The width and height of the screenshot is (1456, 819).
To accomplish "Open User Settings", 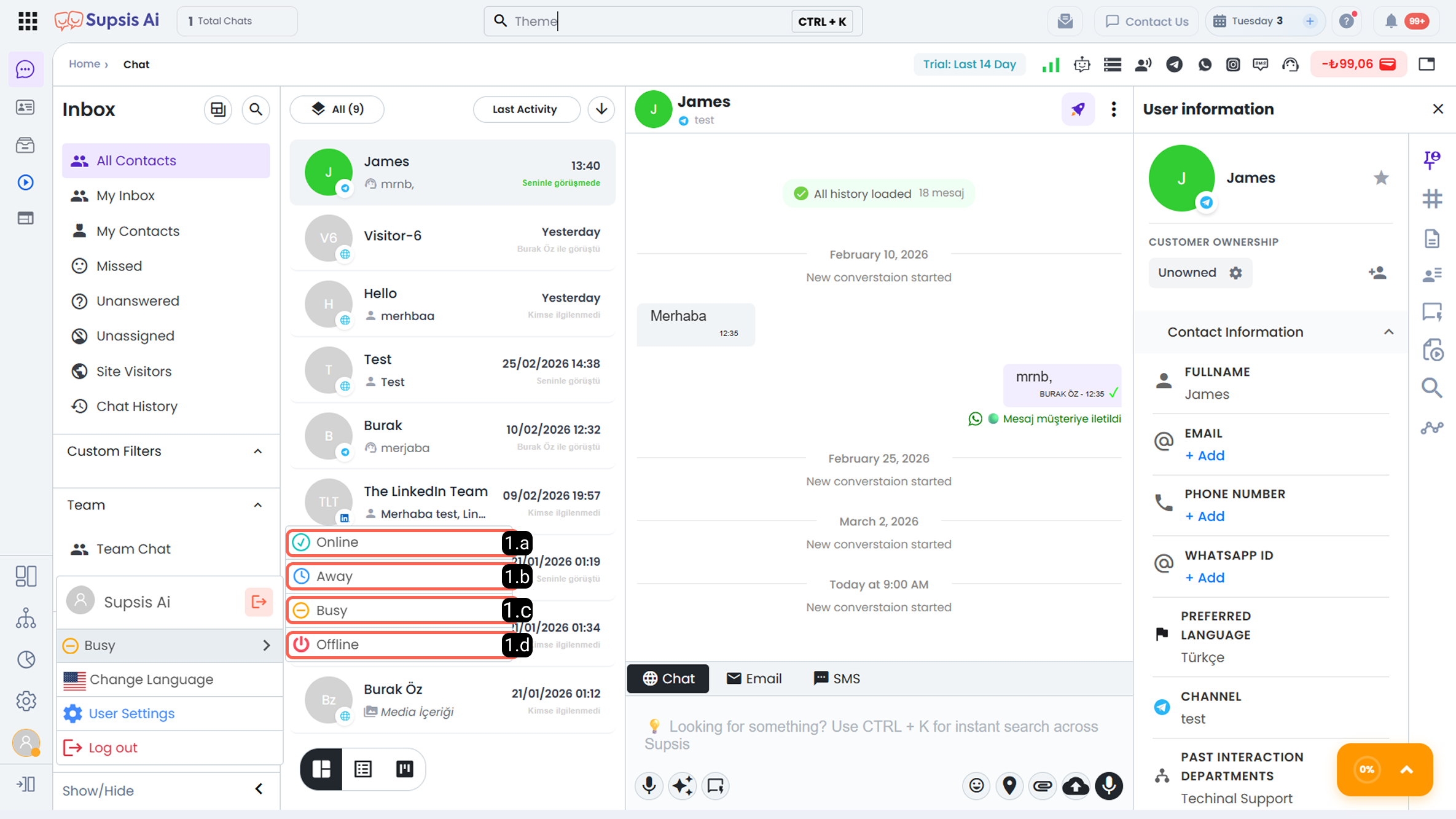I will click(169, 713).
